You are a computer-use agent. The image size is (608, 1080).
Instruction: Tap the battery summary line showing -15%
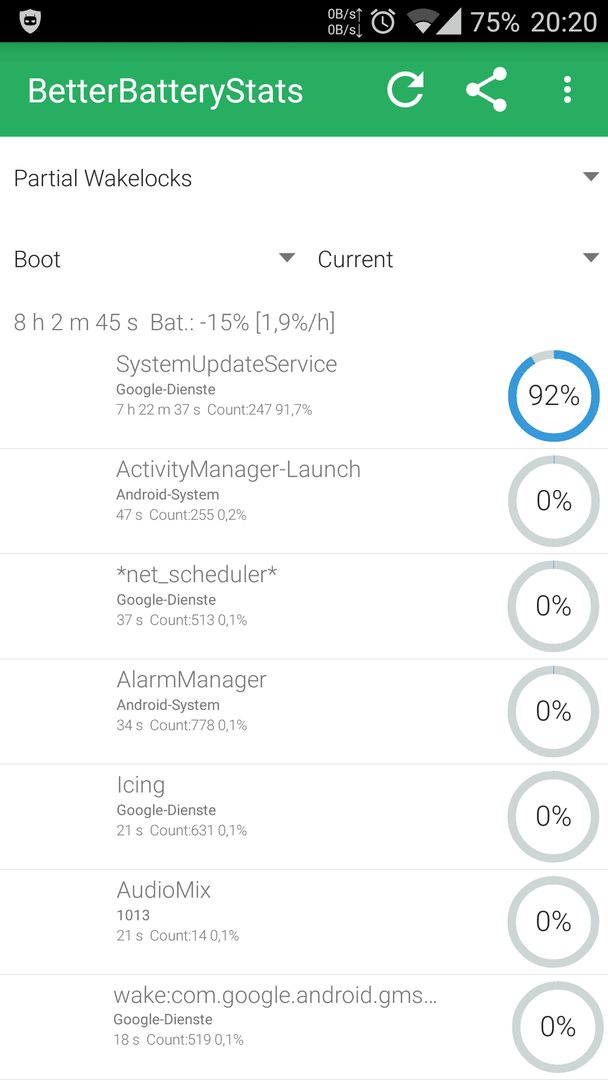pyautogui.click(x=174, y=322)
